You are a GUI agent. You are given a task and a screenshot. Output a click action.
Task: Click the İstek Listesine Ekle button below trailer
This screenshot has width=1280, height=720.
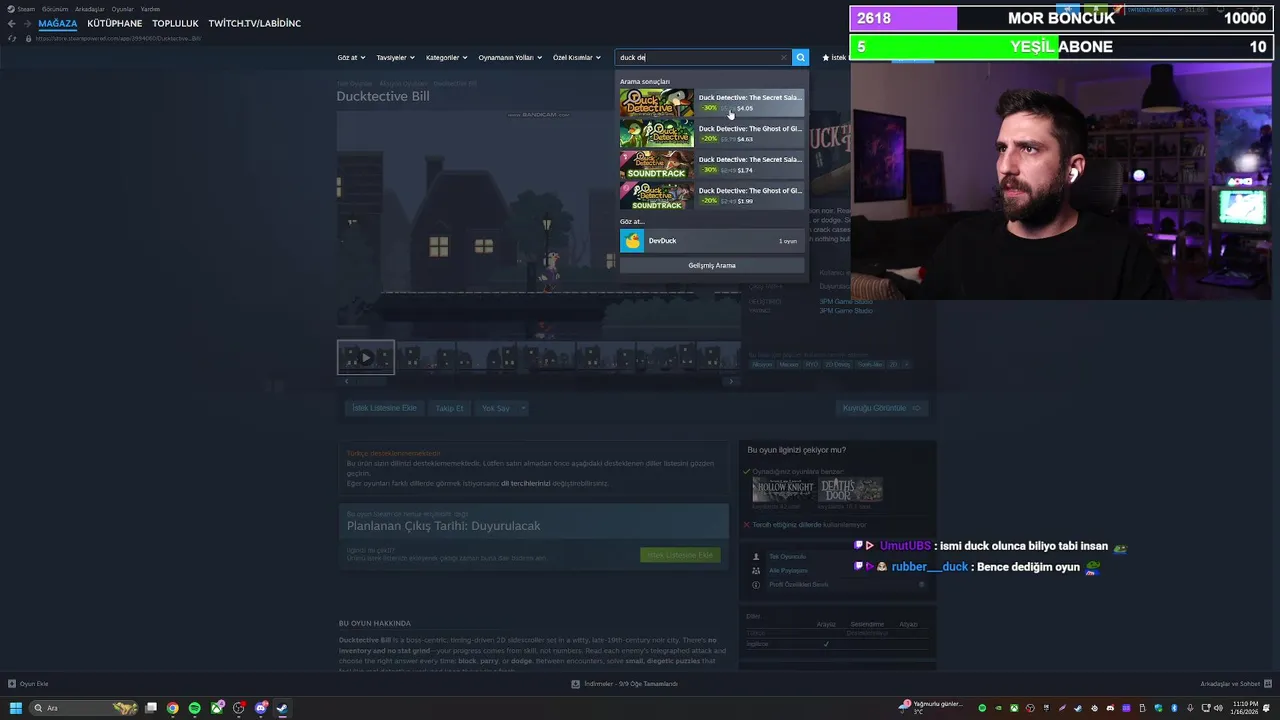(384, 408)
